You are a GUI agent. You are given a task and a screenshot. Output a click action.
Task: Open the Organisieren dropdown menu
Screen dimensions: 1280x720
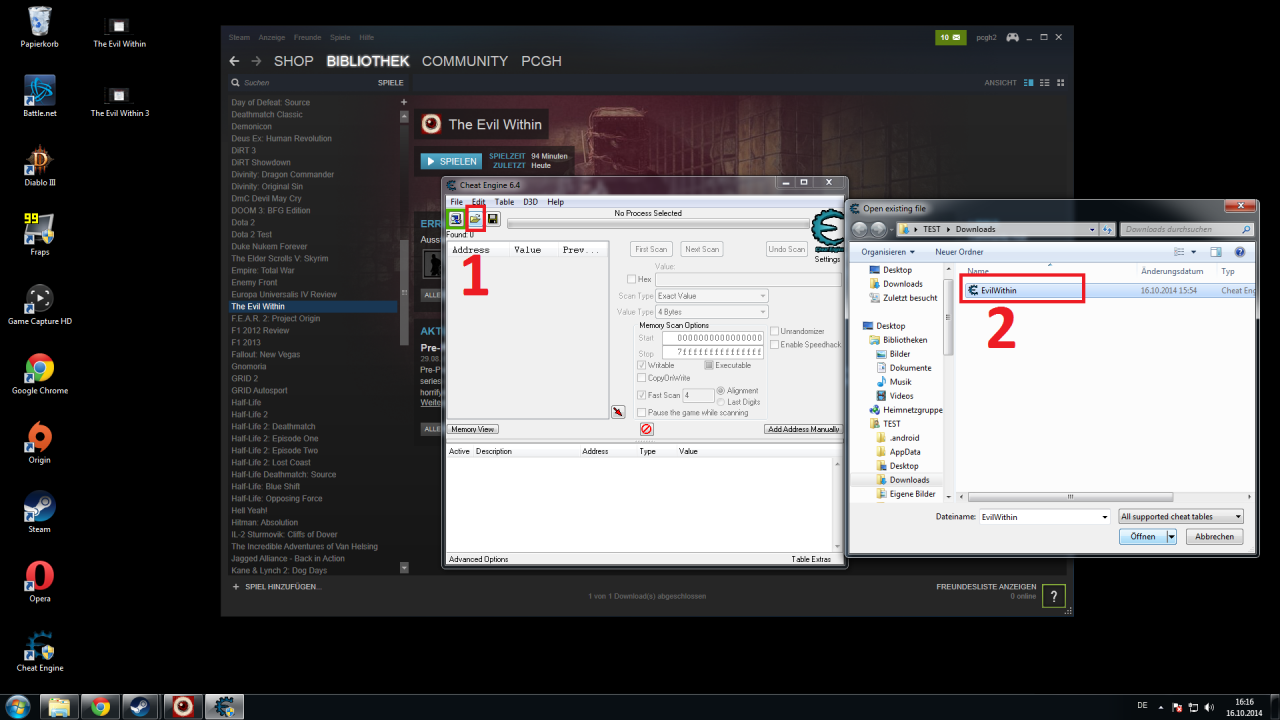(887, 252)
